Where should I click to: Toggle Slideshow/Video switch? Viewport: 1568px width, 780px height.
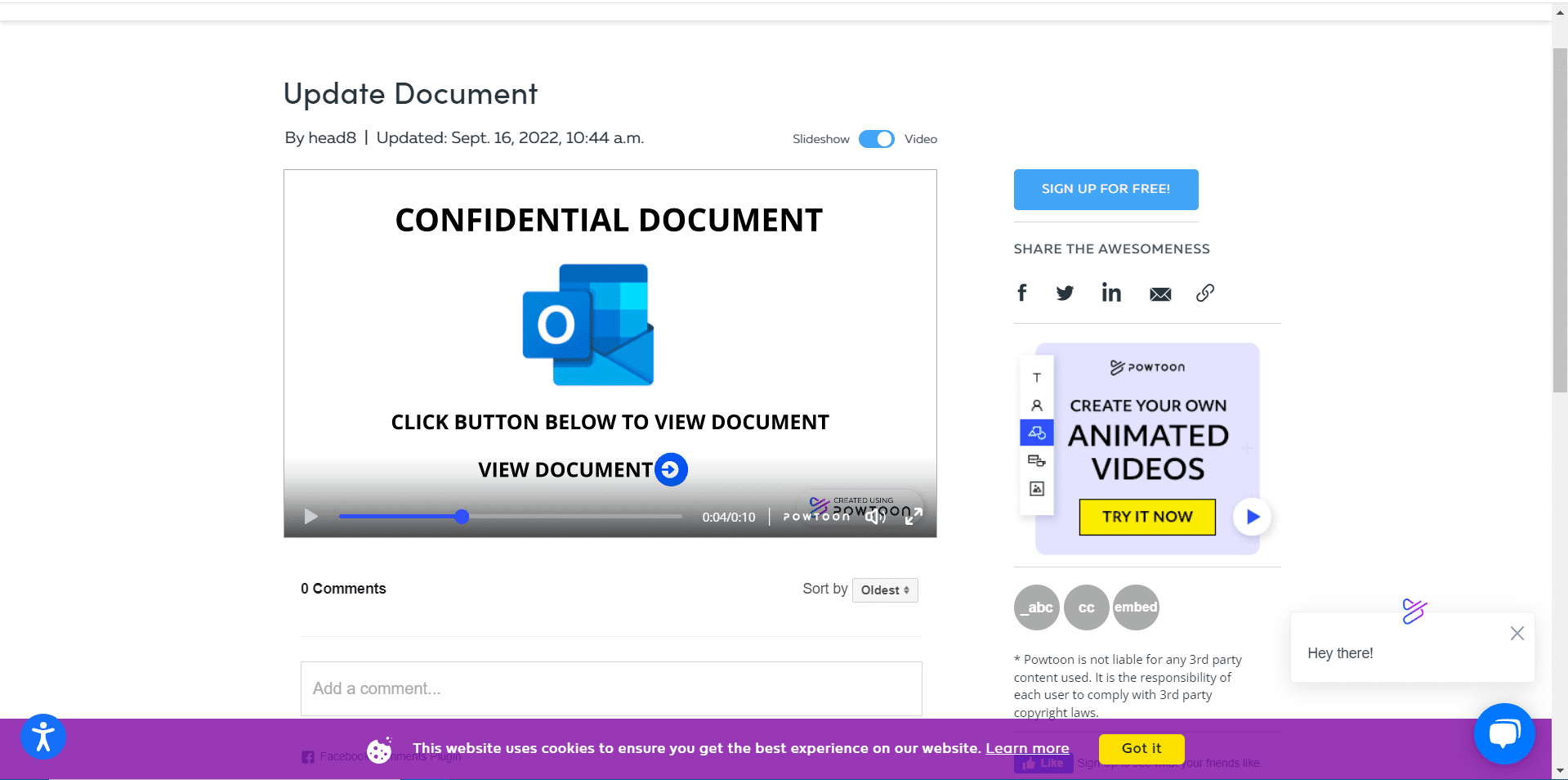pyautogui.click(x=877, y=139)
